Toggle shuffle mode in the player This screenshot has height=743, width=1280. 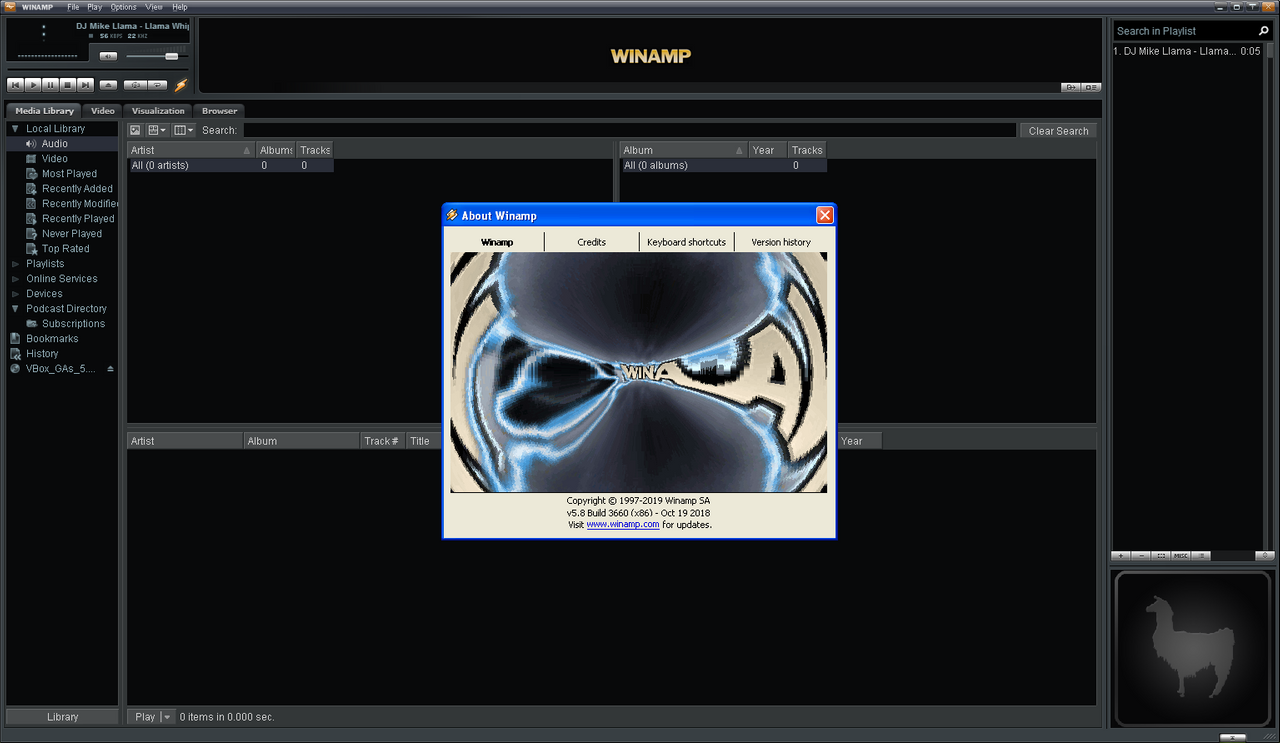click(x=136, y=86)
